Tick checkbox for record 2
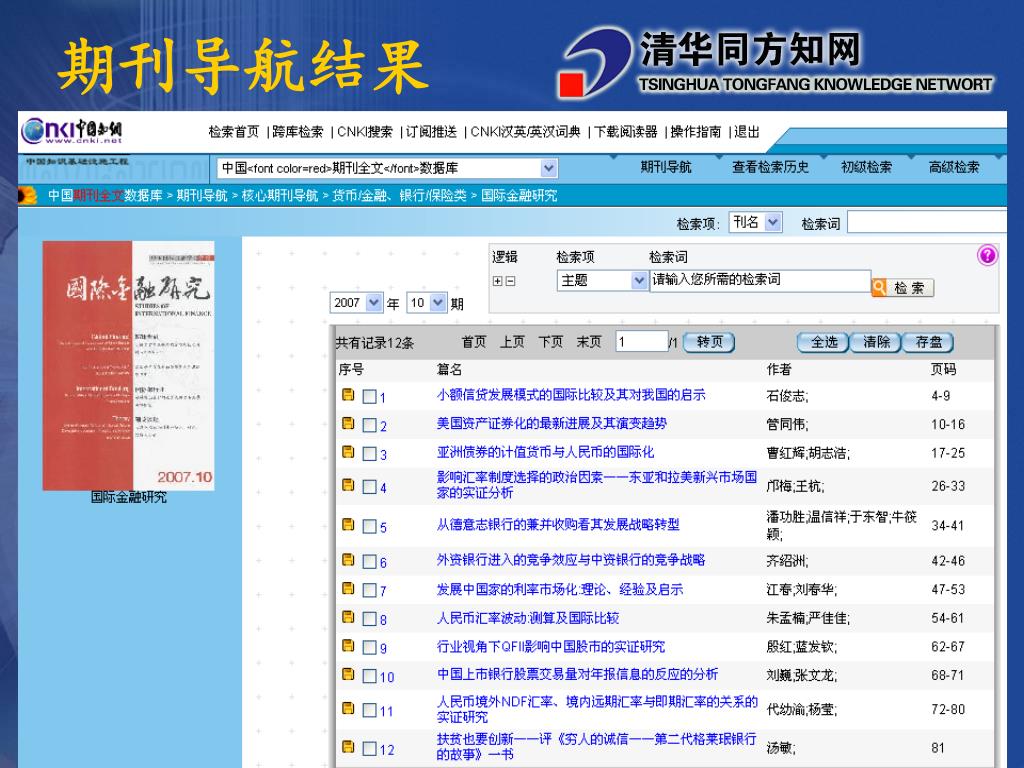Viewport: 1024px width, 768px height. tap(370, 425)
